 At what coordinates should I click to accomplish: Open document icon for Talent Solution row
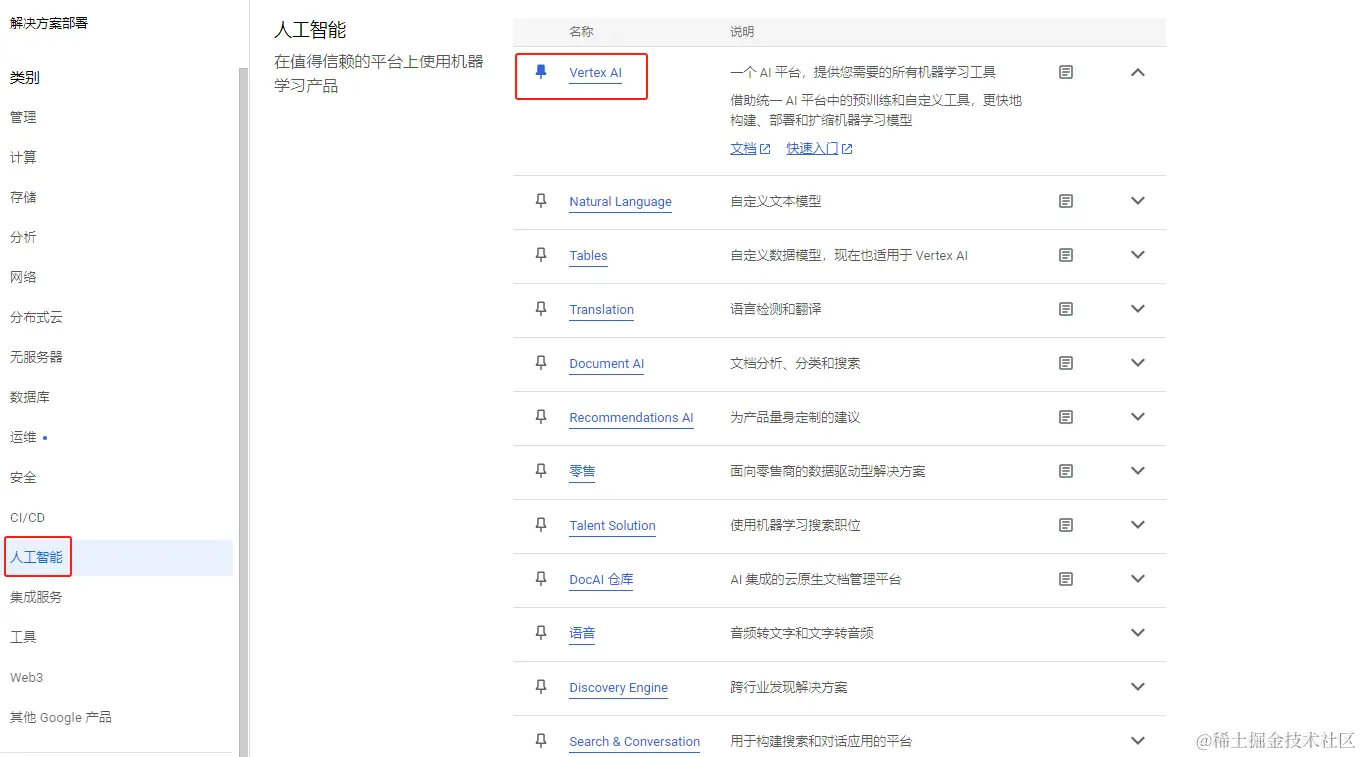(x=1066, y=525)
